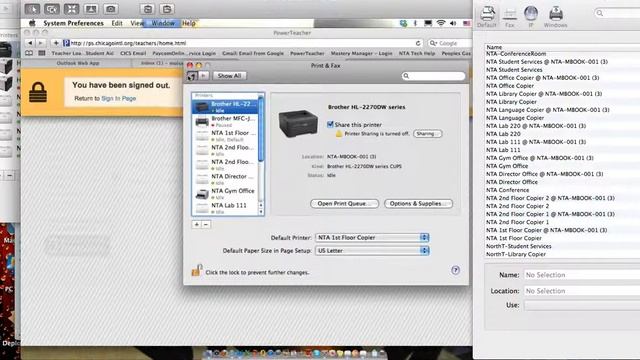Click the display menu bar icon
640x360 pixels.
pyautogui.click(x=428, y=23)
